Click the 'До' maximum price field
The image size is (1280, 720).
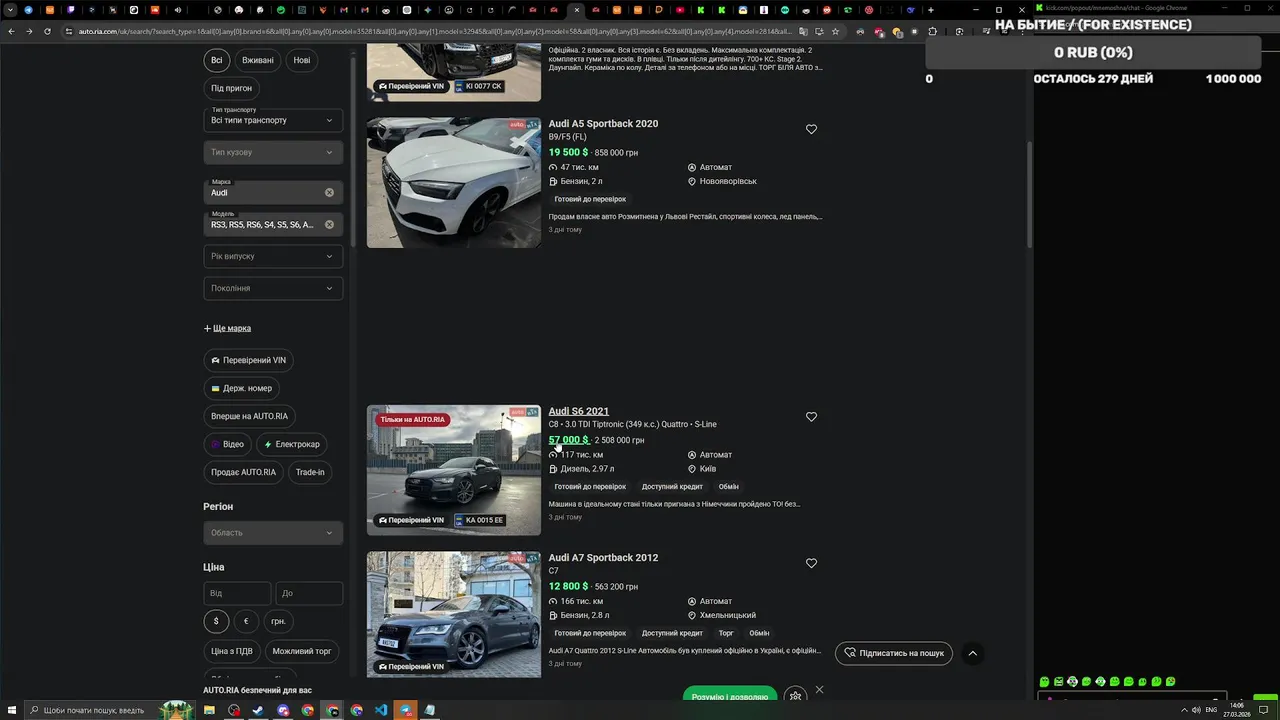tap(309, 593)
